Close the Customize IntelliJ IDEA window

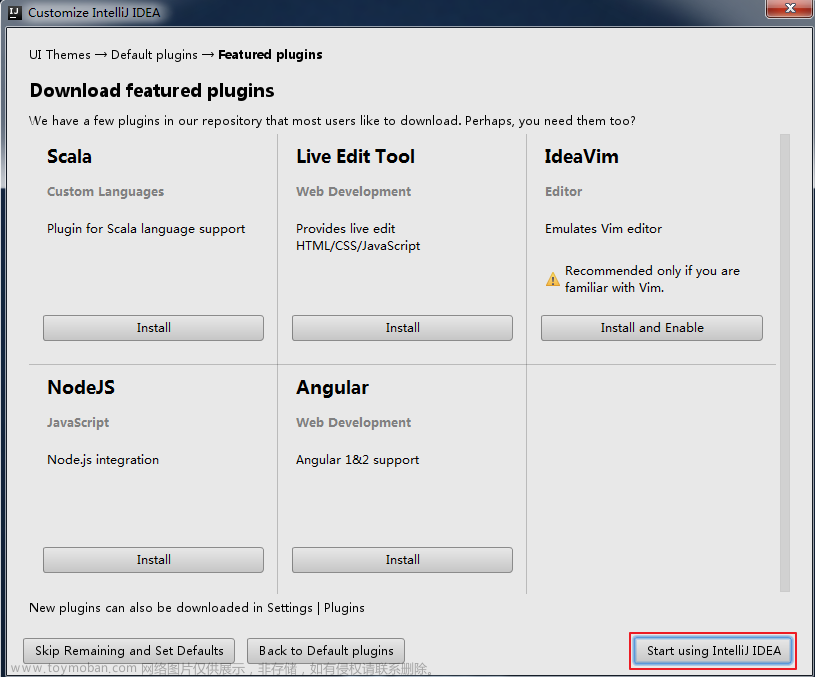pos(790,8)
